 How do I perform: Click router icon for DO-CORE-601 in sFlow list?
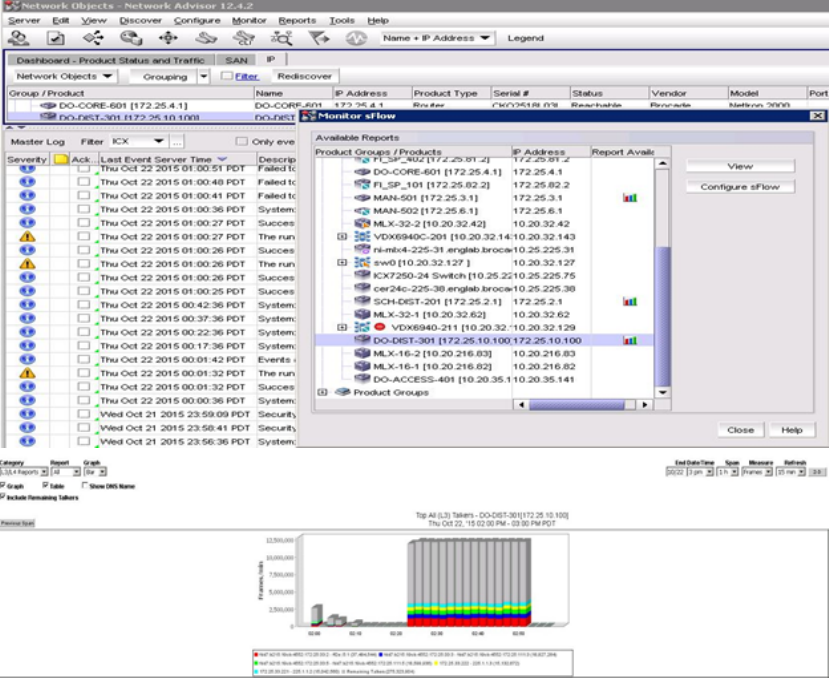click(362, 172)
